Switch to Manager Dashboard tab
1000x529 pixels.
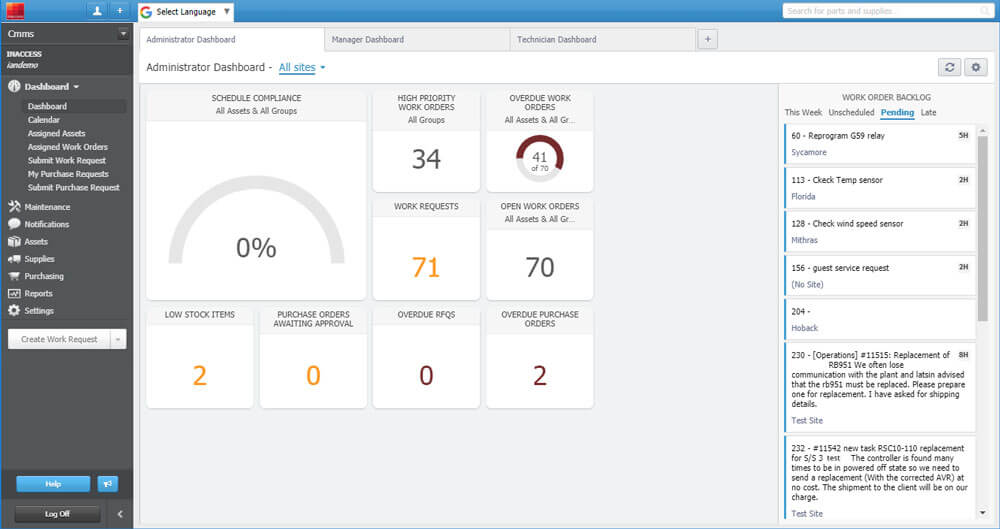[417, 39]
